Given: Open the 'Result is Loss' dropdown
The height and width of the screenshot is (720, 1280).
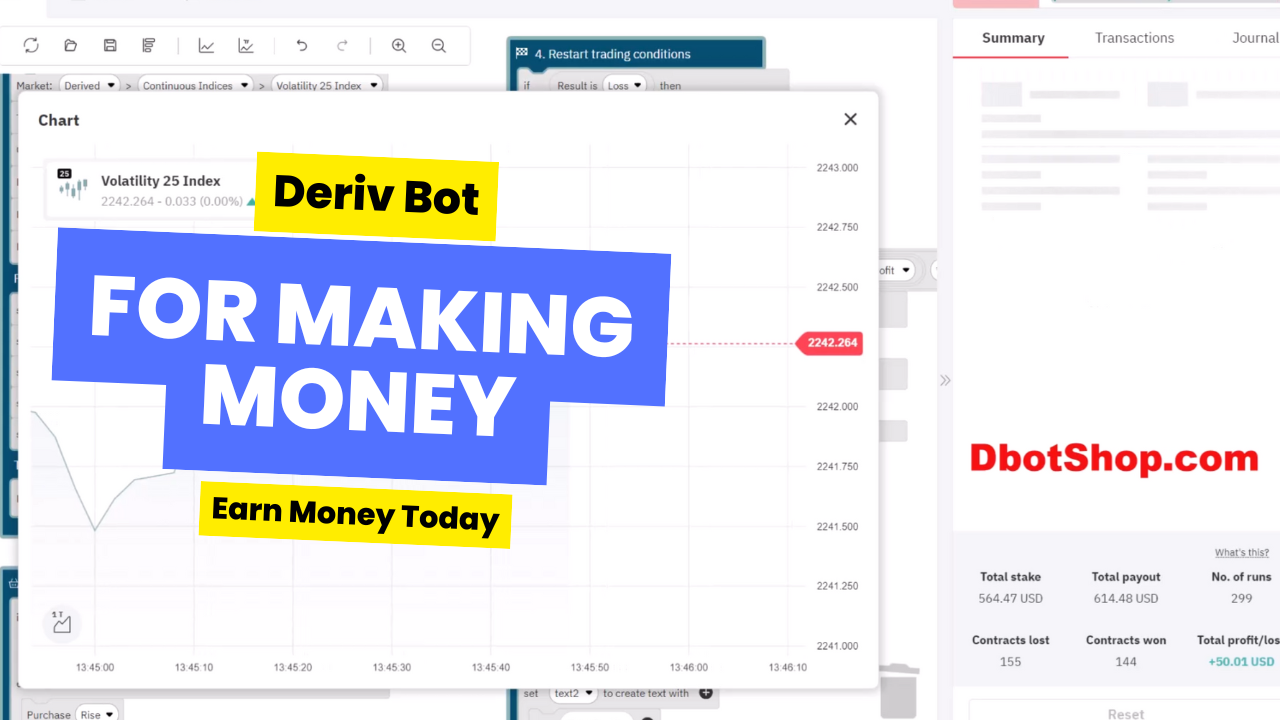Looking at the screenshot, I should (625, 86).
